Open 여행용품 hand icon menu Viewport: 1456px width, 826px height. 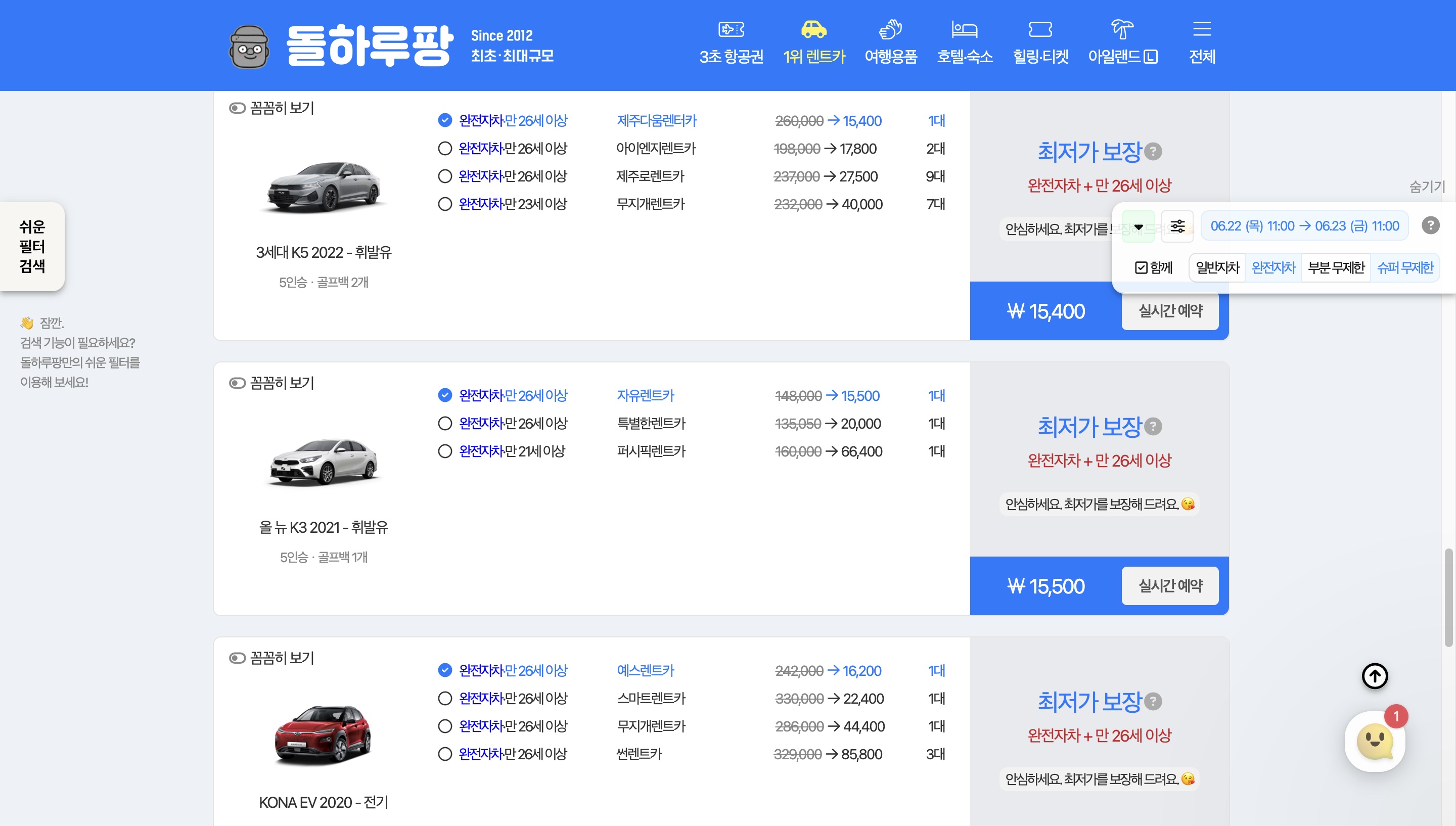(890, 29)
